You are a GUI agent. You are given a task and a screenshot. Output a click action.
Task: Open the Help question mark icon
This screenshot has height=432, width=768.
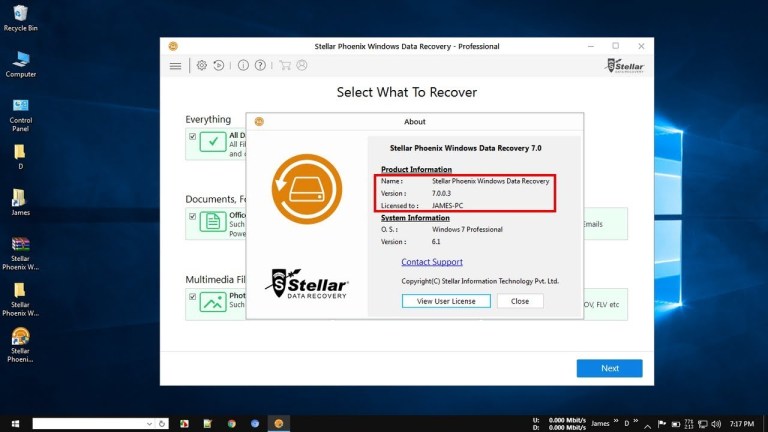(x=260, y=65)
